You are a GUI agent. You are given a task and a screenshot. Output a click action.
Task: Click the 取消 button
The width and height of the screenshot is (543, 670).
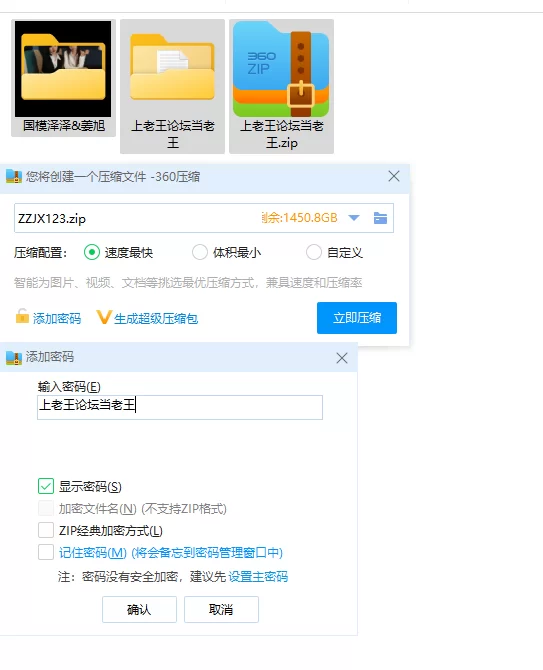[221, 609]
